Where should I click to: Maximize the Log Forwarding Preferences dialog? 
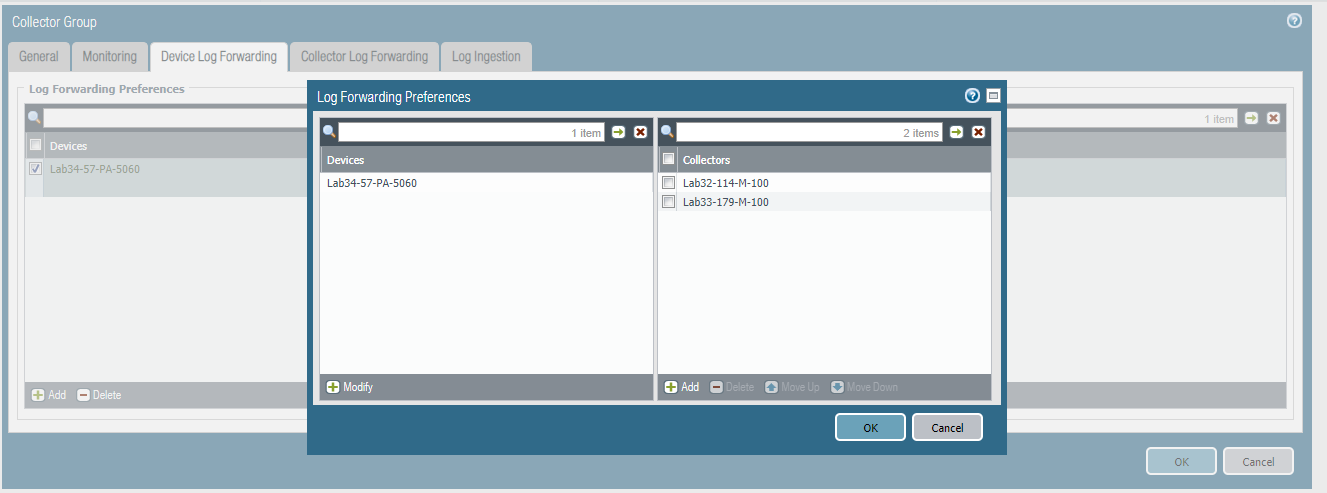click(993, 96)
